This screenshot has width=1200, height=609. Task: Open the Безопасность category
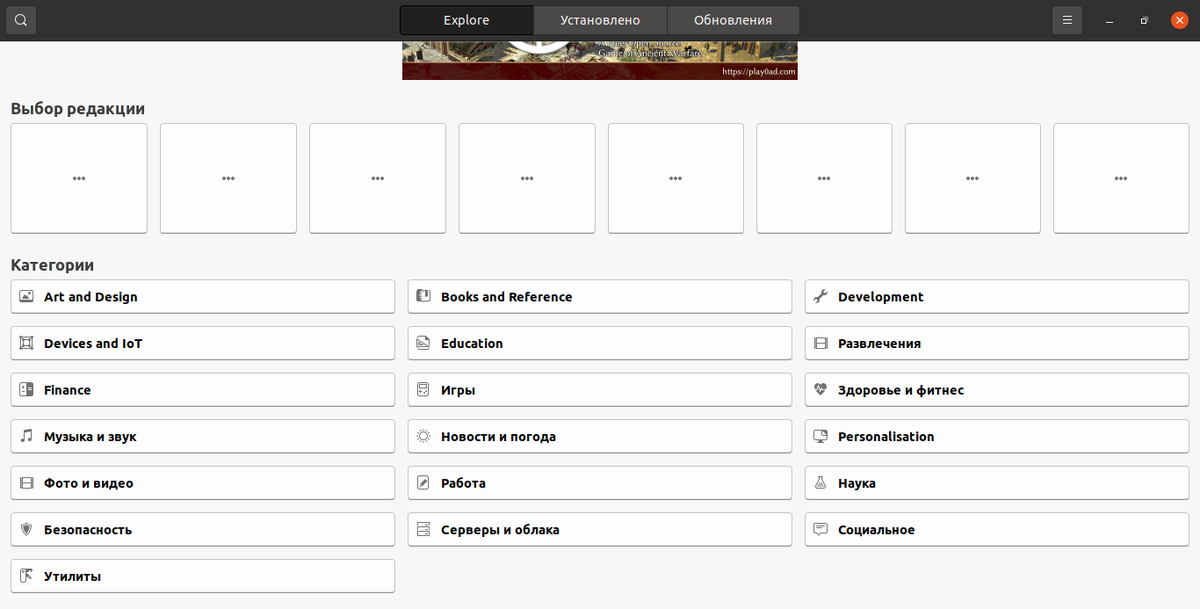tap(203, 530)
